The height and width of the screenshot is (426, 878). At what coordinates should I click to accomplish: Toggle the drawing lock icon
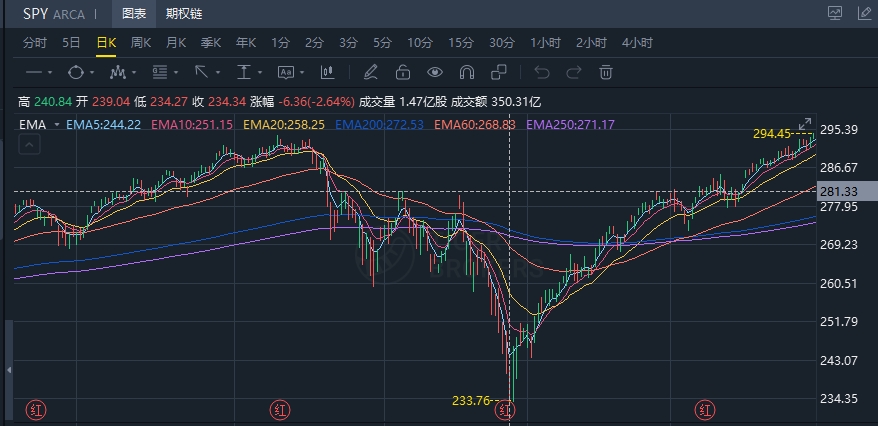click(x=403, y=72)
